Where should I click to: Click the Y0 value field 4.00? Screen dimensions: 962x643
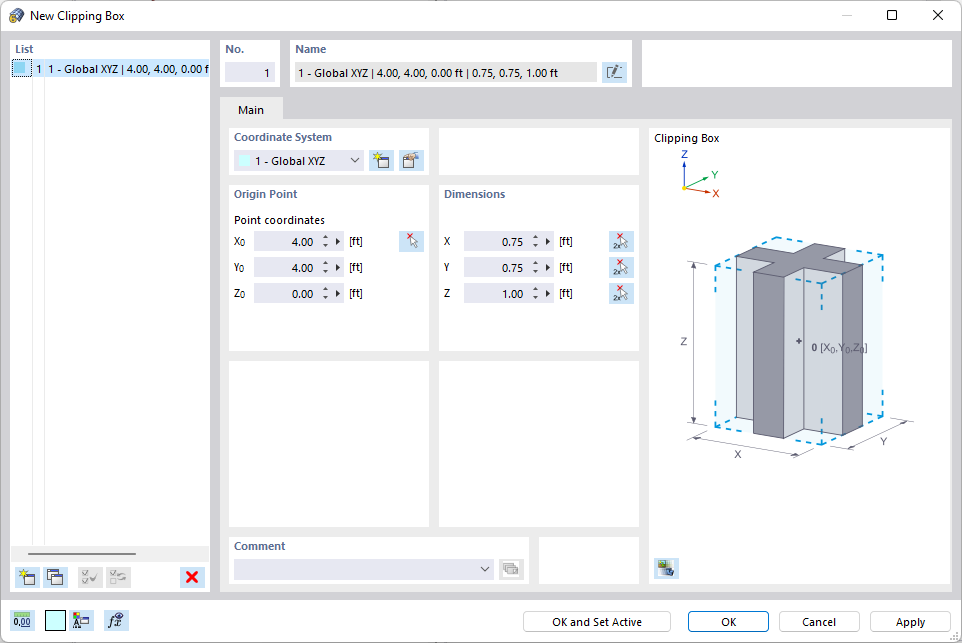coord(287,268)
